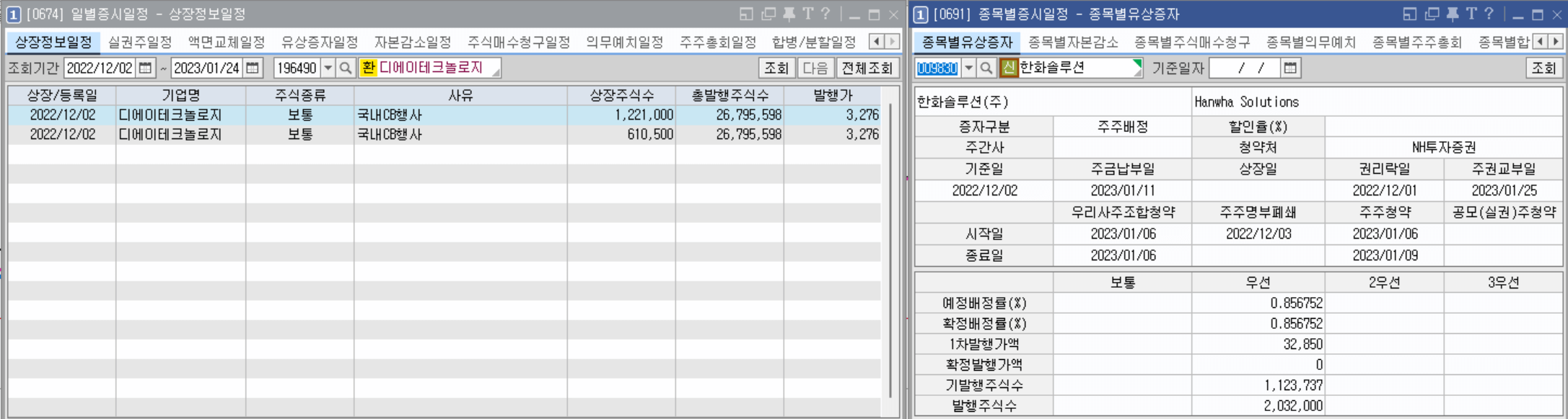Viewport: 1568px width, 419px height.
Task: Click 주권교부일 value 2023/01/25
Action: (1504, 190)
